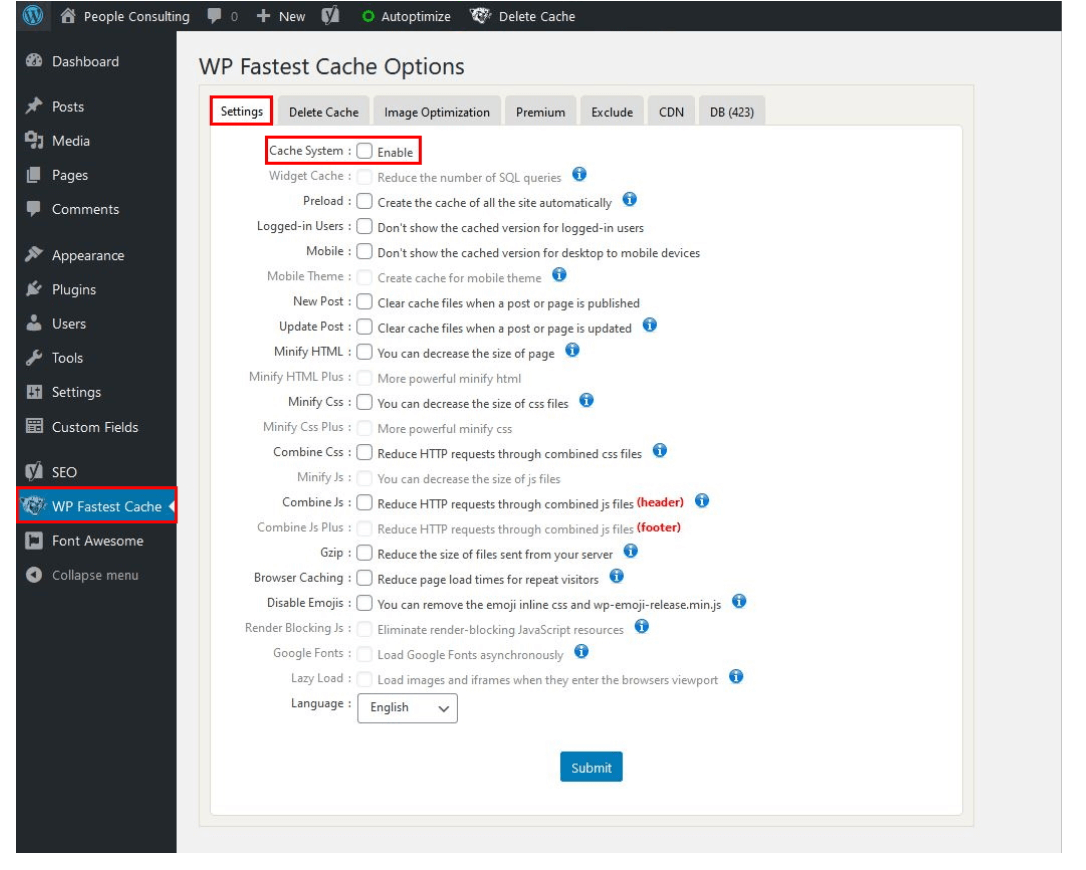Viewport: 1086px width, 870px height.
Task: Click the SEO Yoast icon in sidebar
Action: click(34, 472)
